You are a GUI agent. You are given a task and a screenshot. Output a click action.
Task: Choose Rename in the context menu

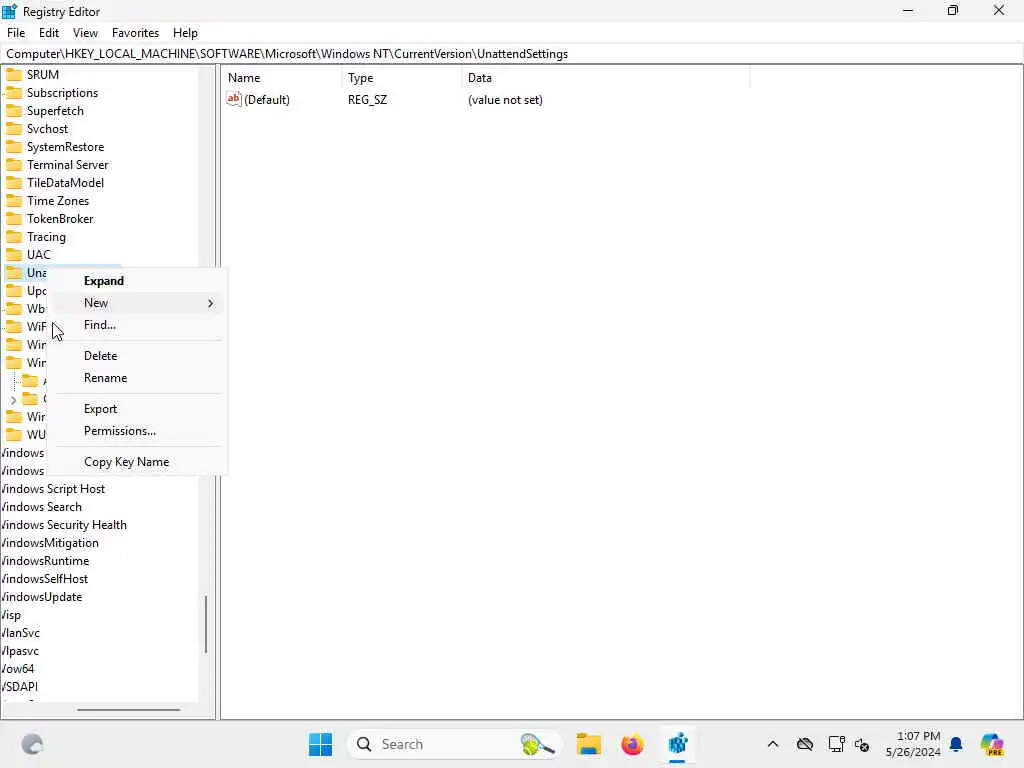coord(105,378)
